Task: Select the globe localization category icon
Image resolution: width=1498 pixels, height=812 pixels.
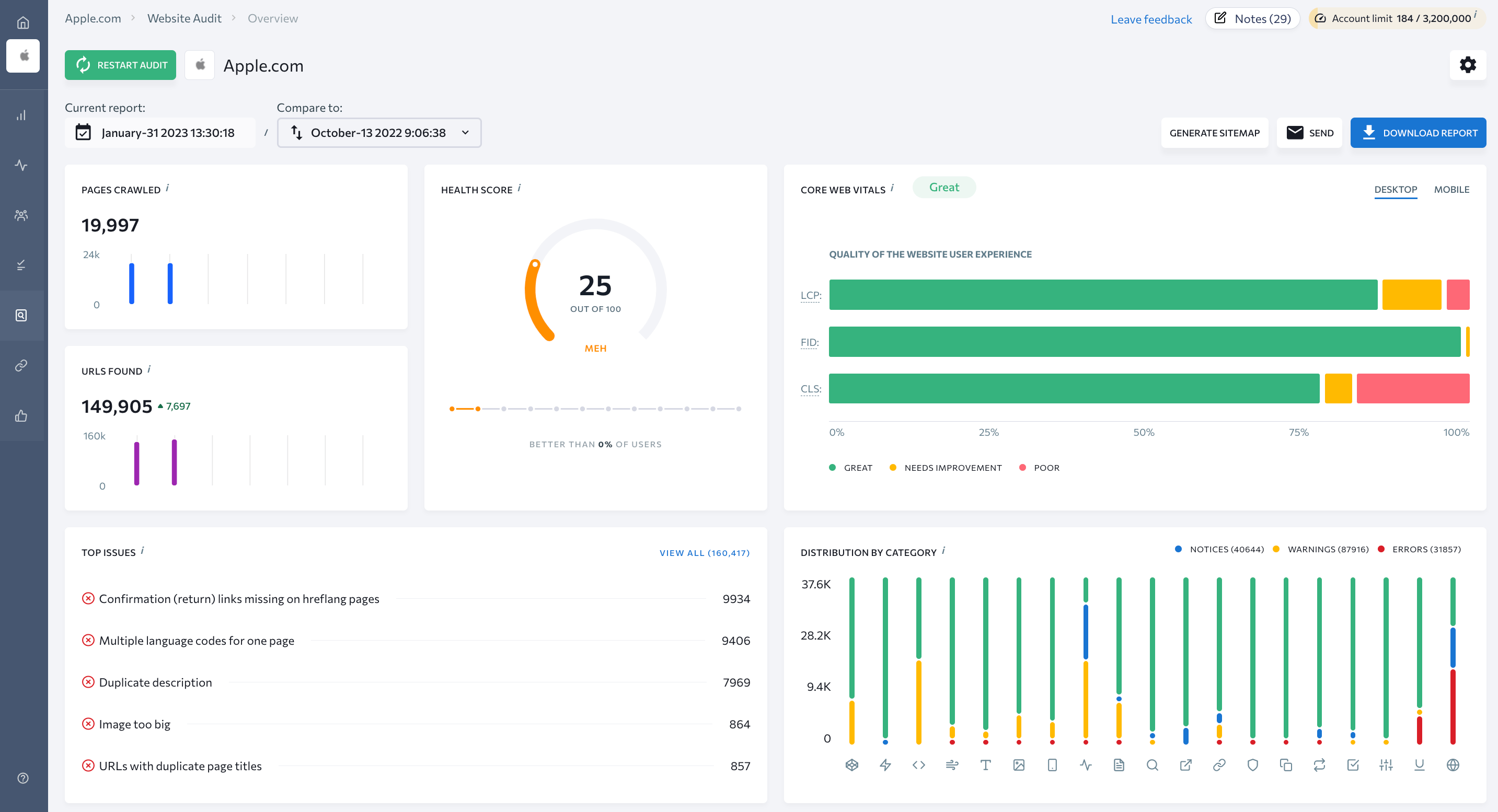Action: pyautogui.click(x=1453, y=765)
